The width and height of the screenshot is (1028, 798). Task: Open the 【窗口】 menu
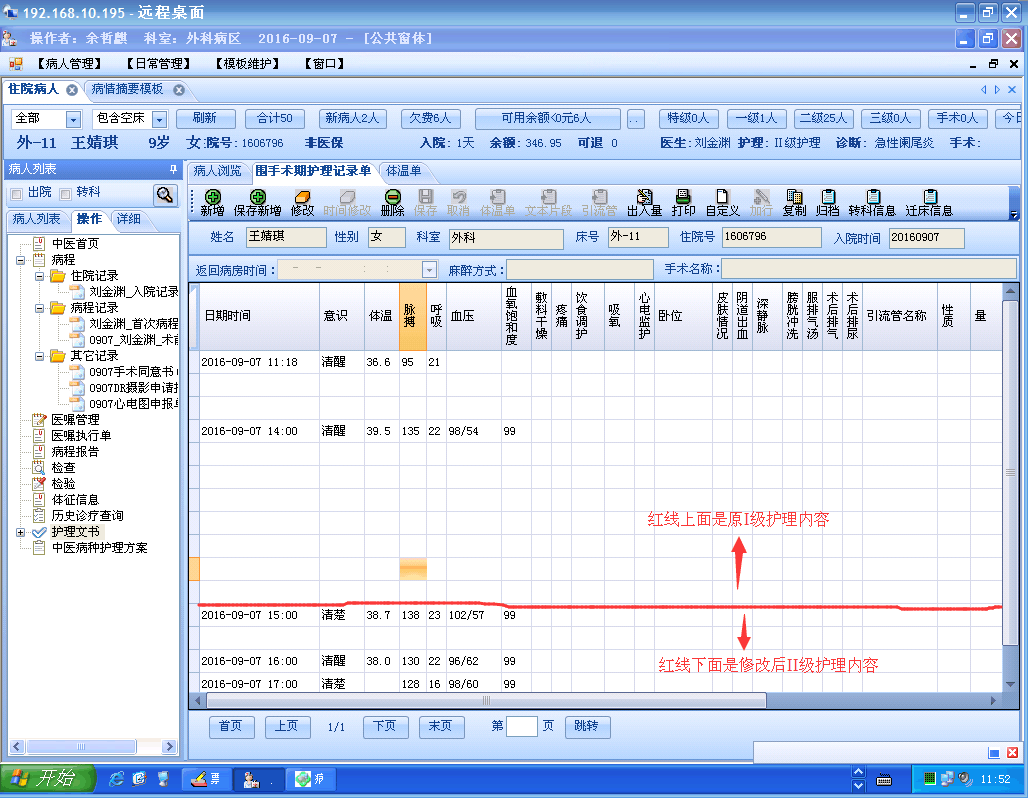coord(325,64)
